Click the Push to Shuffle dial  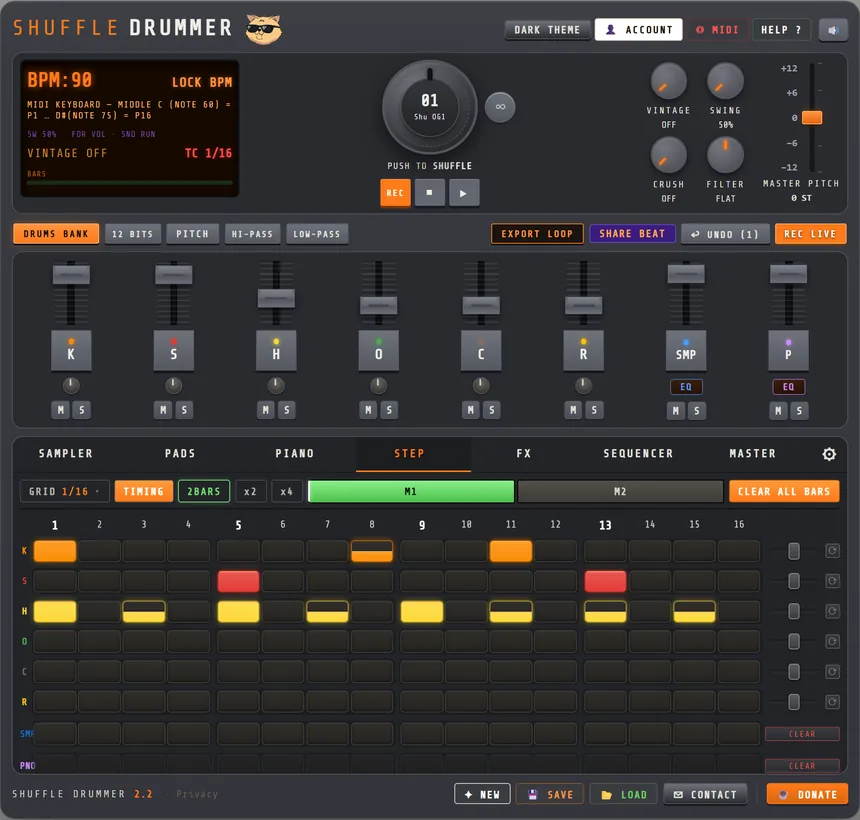pyautogui.click(x=429, y=107)
